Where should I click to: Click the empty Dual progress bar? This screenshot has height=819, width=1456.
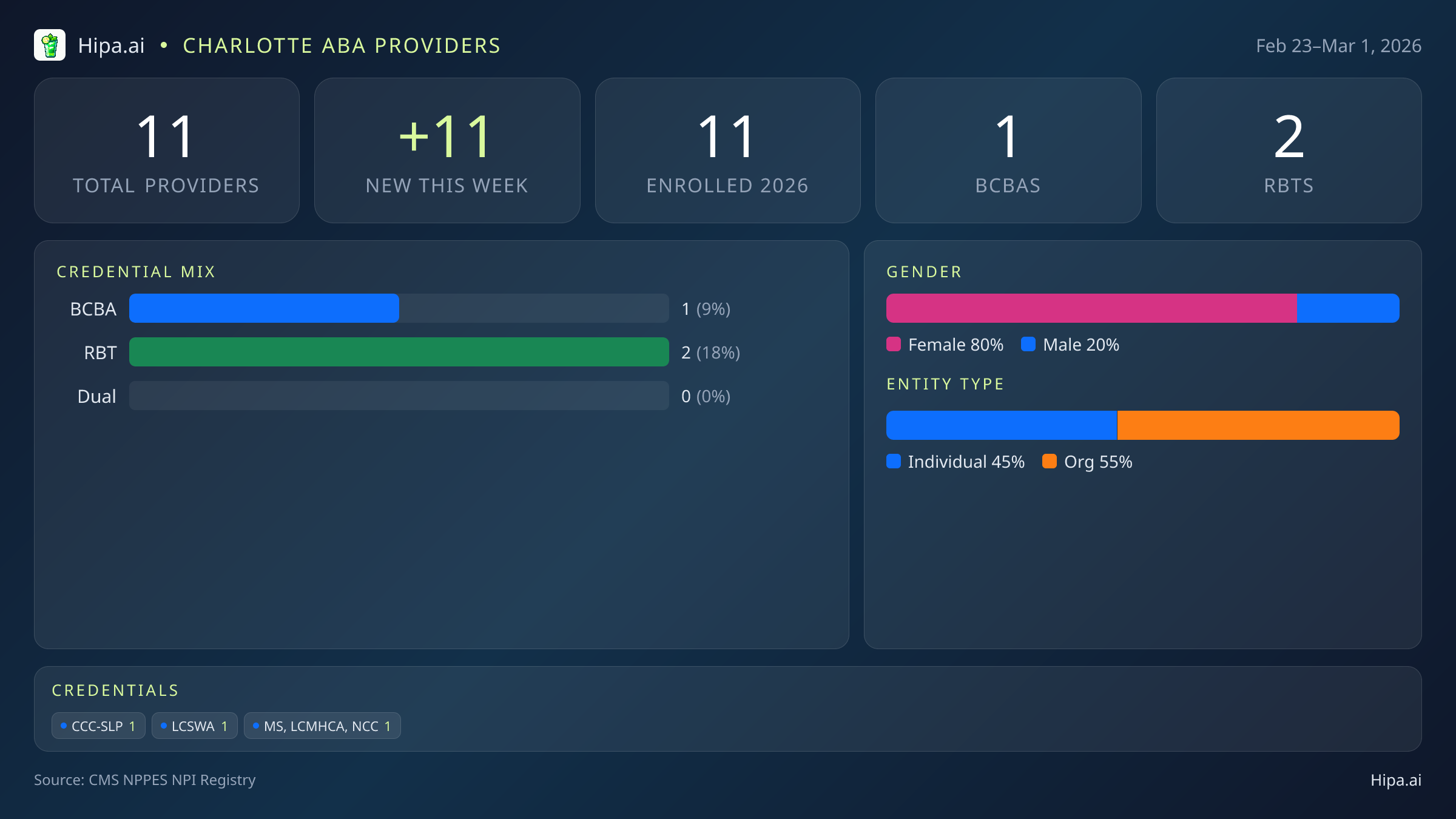point(399,396)
